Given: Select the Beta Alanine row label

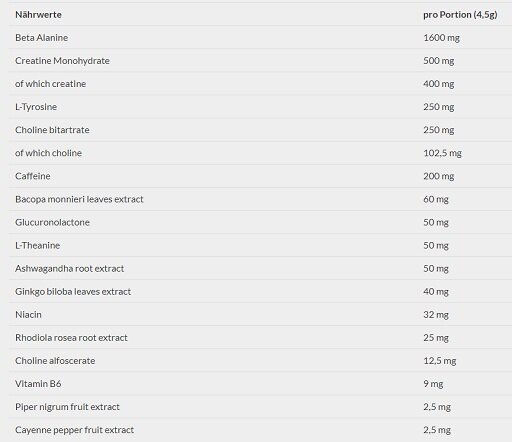Looking at the screenshot, I should click(41, 38).
